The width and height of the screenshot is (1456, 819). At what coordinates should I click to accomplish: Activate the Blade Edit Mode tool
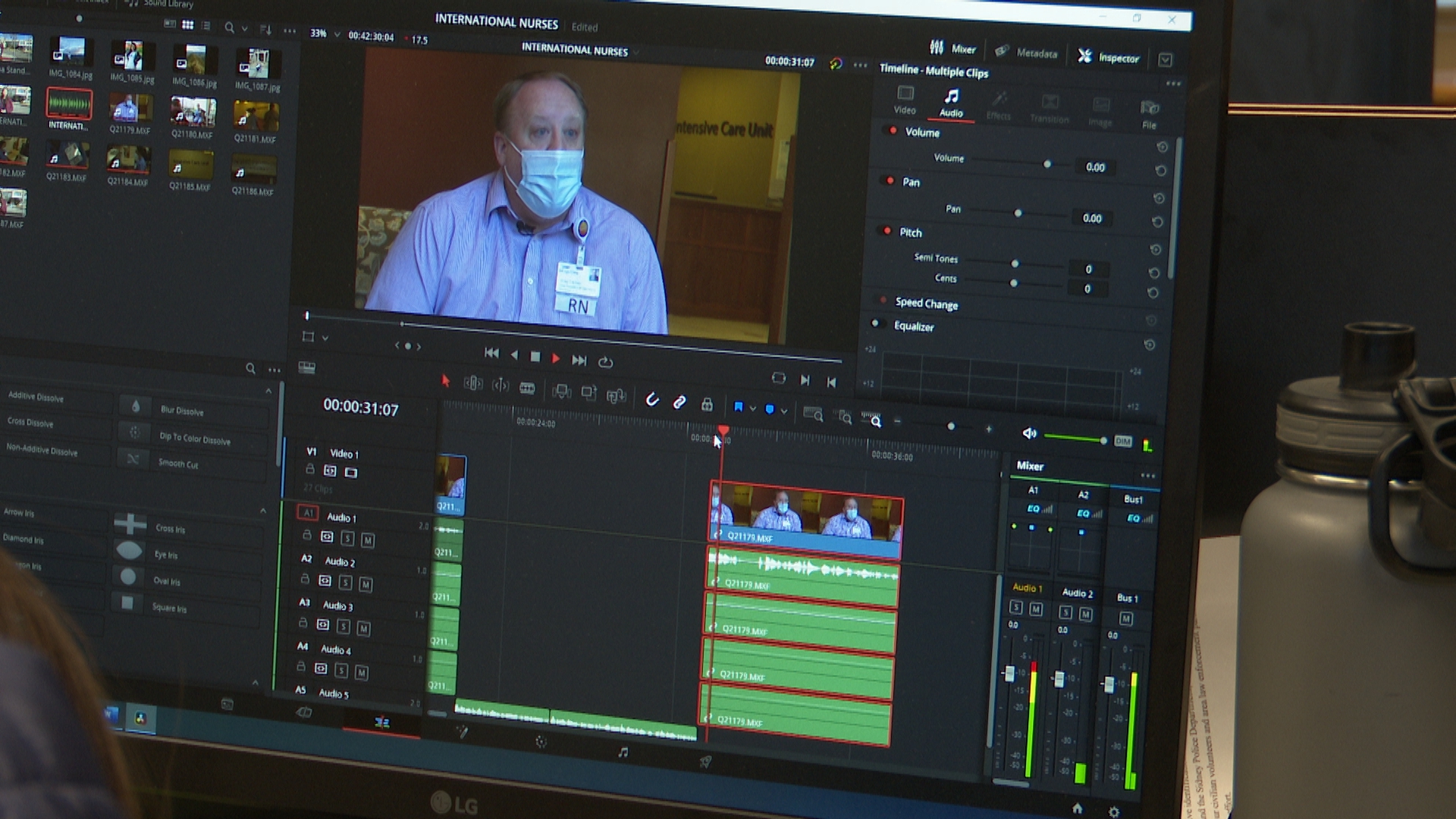click(527, 388)
